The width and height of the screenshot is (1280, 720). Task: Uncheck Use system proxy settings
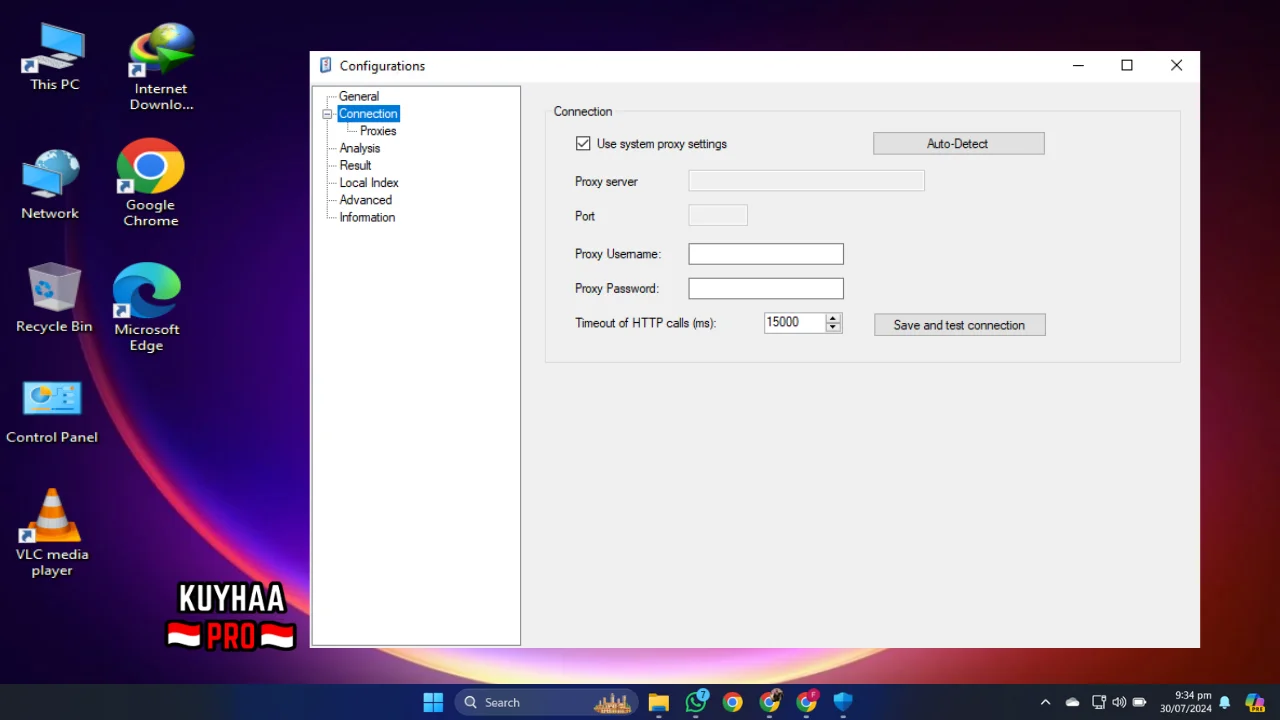click(583, 144)
